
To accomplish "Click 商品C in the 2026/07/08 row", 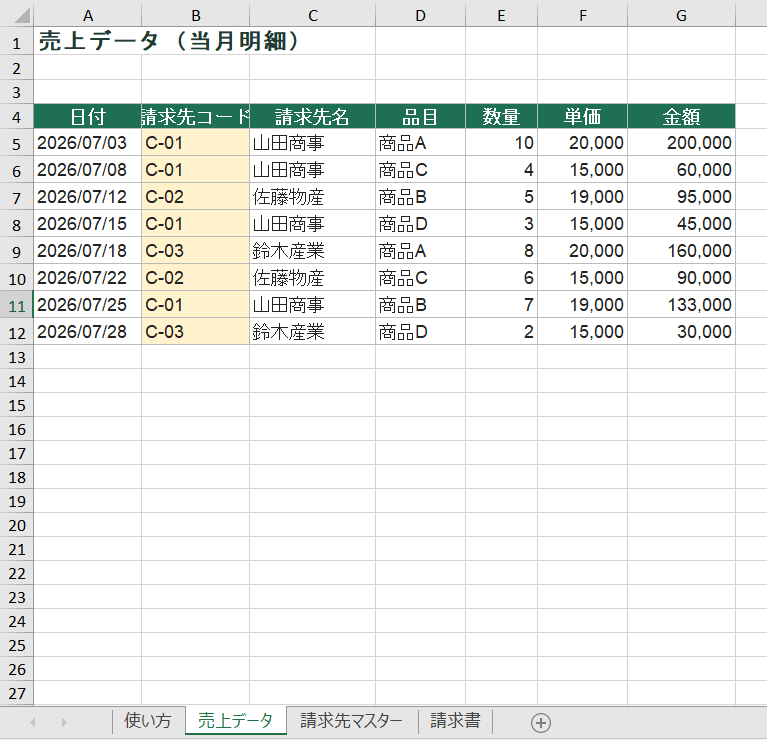I will 420,170.
